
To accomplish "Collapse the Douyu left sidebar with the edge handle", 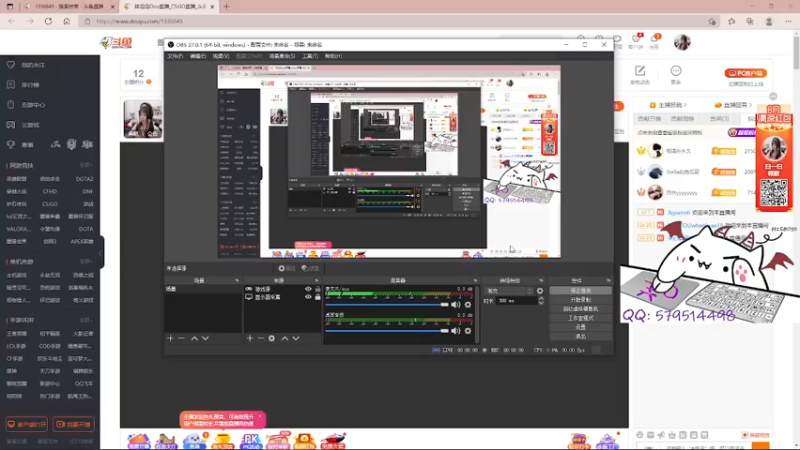I will click(x=101, y=253).
